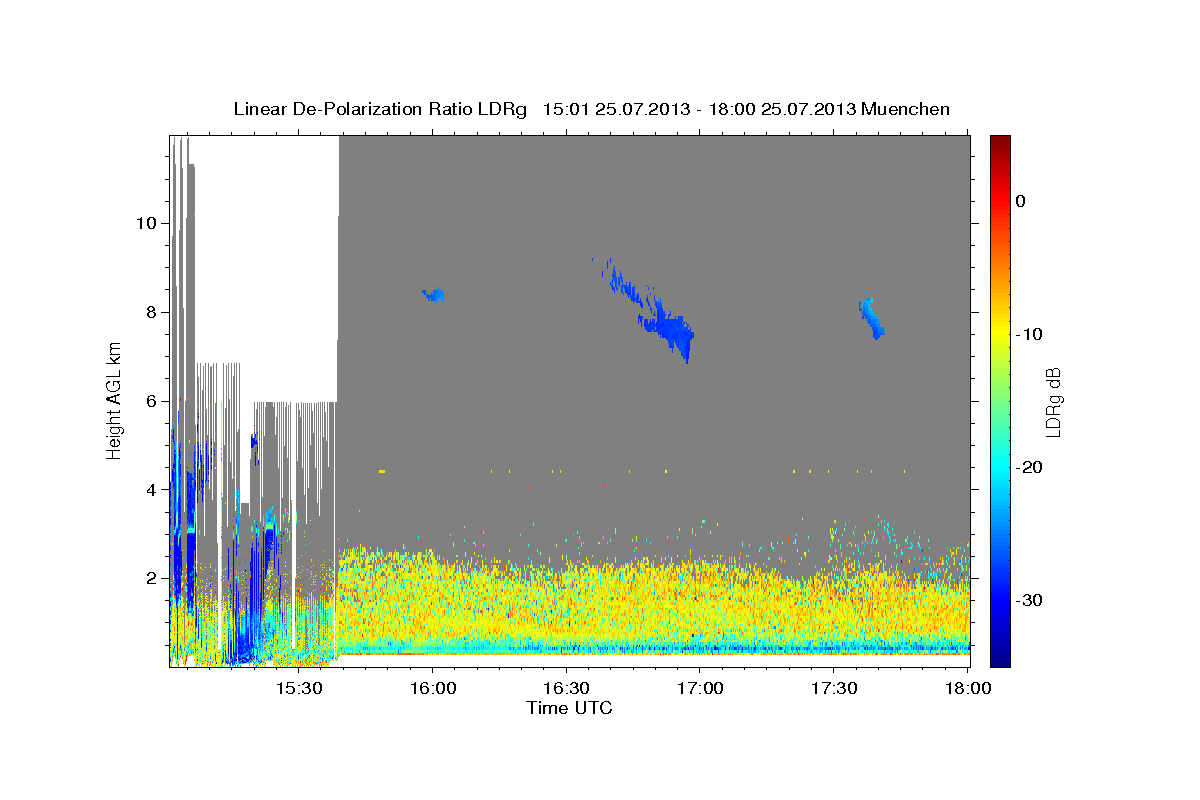Click the 'LDRg dB' colorbar label

1052,402
